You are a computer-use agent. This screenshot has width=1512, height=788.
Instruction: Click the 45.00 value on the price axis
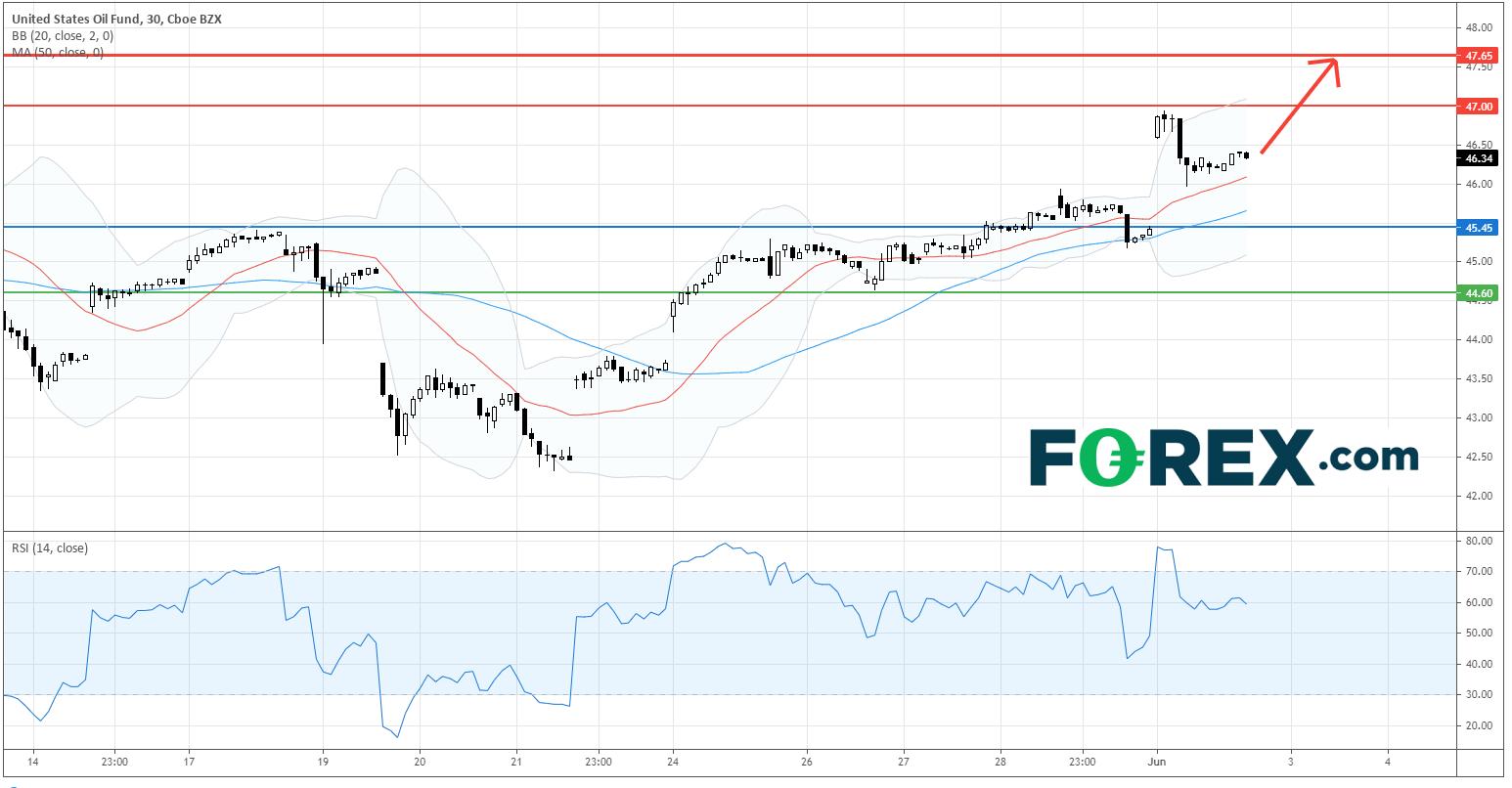point(1479,261)
